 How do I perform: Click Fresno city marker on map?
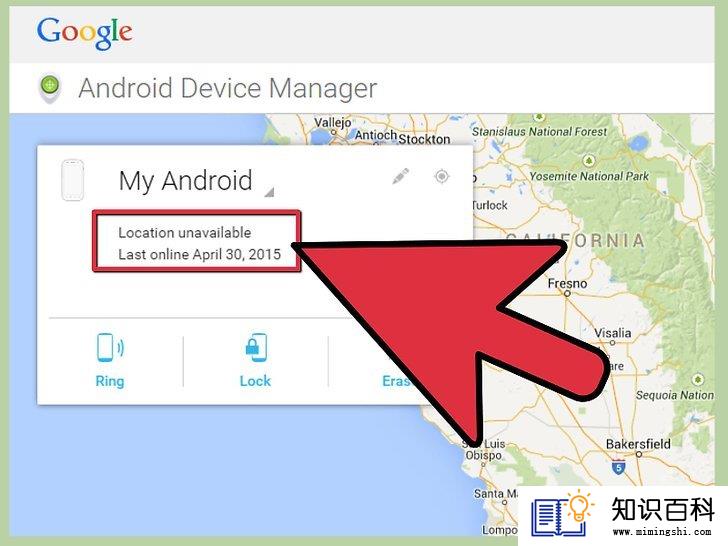pos(567,293)
